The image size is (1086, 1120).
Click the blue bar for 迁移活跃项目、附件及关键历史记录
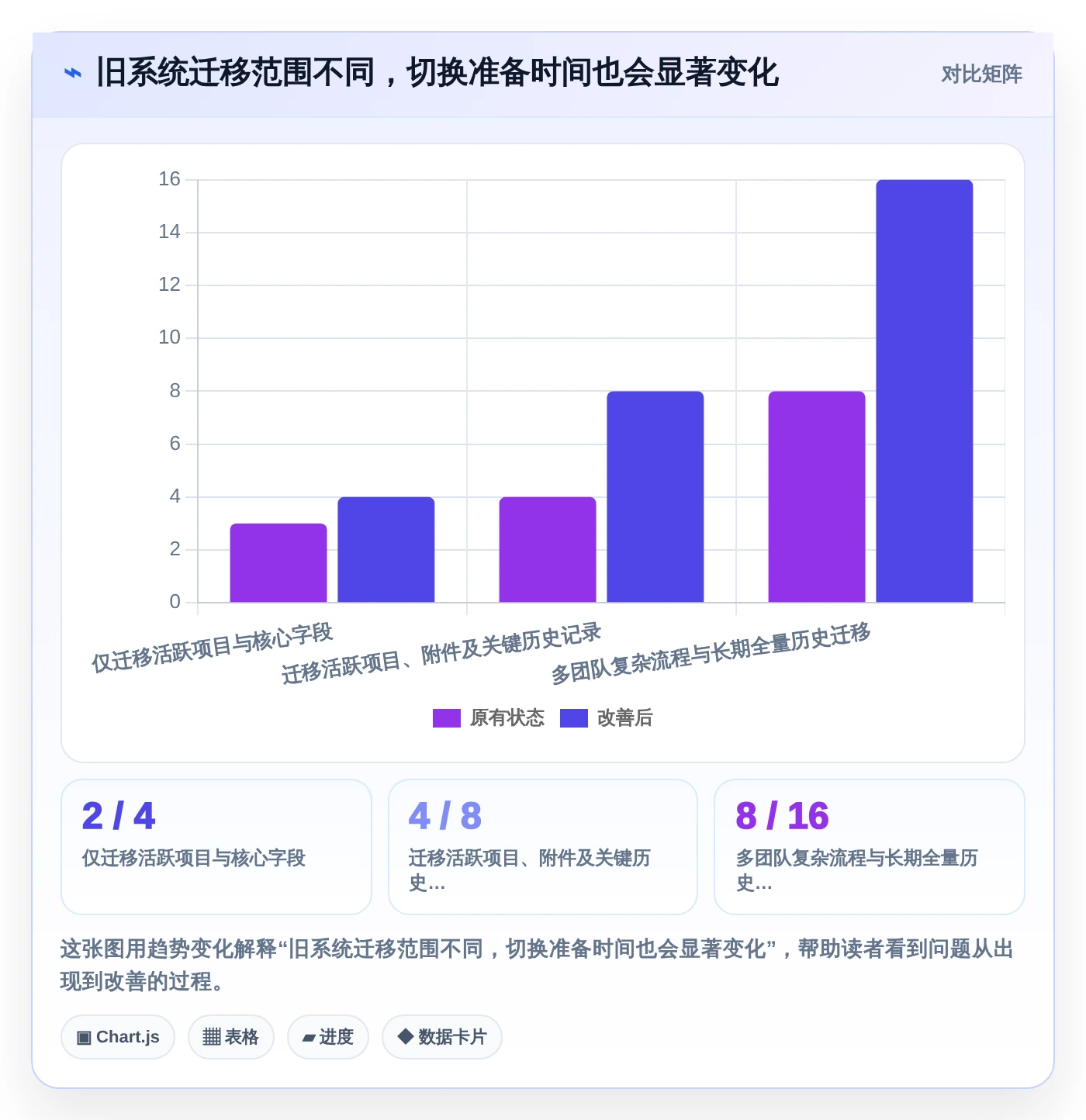655,497
